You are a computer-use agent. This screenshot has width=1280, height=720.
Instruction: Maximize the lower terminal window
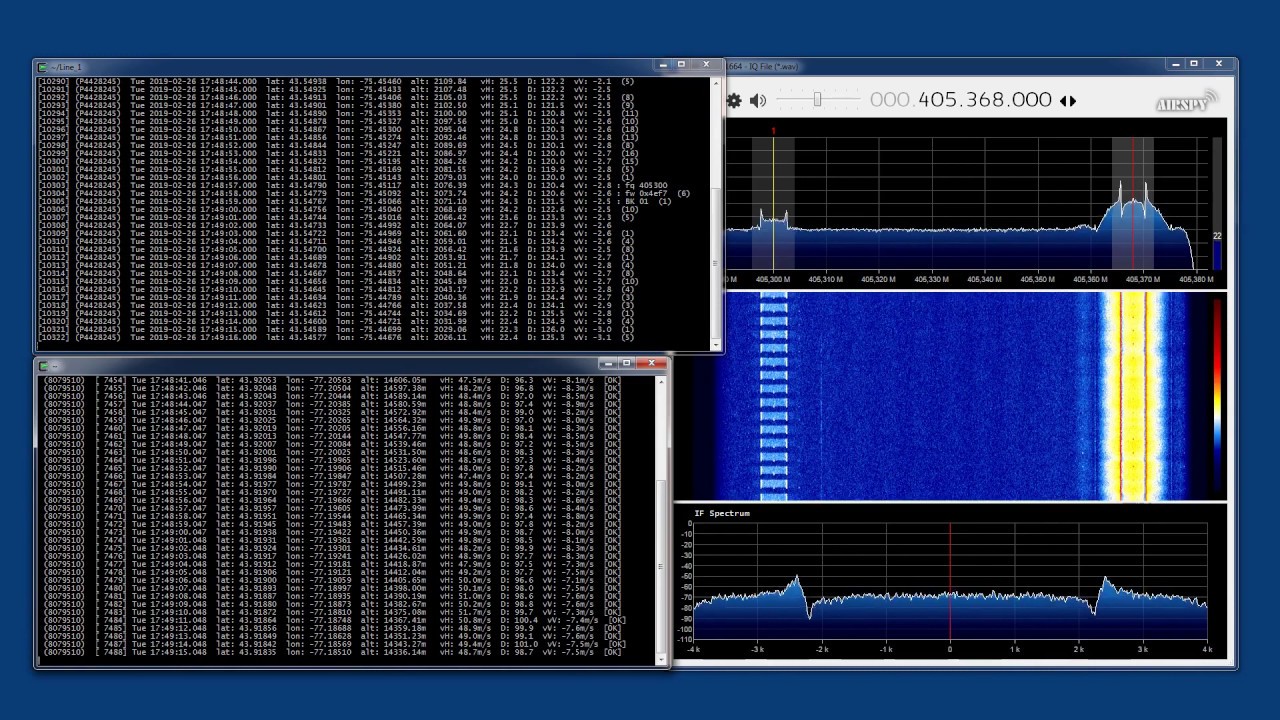click(x=626, y=363)
